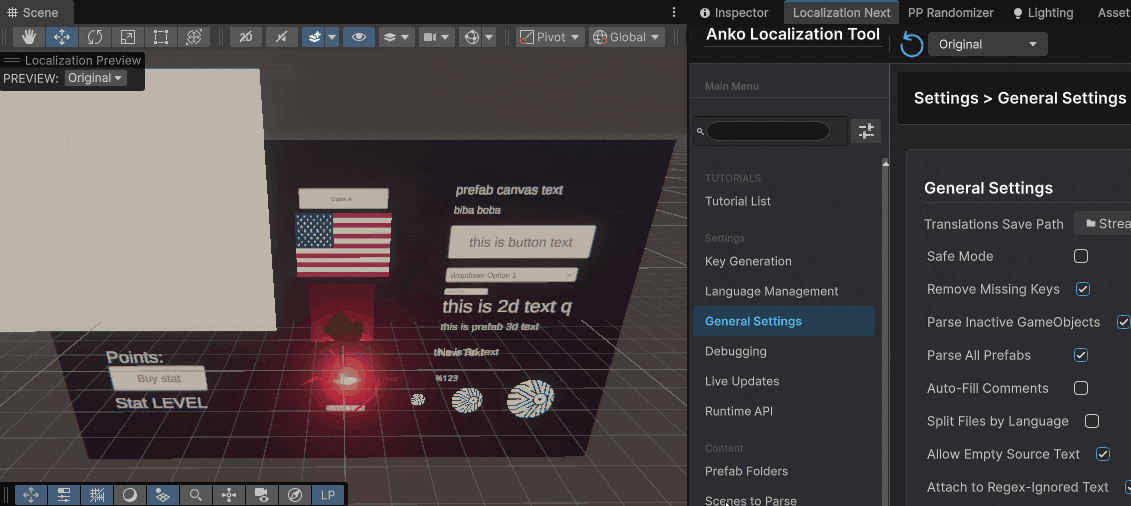Toggle Tools overlay in bottom overlay bar

tap(31, 494)
